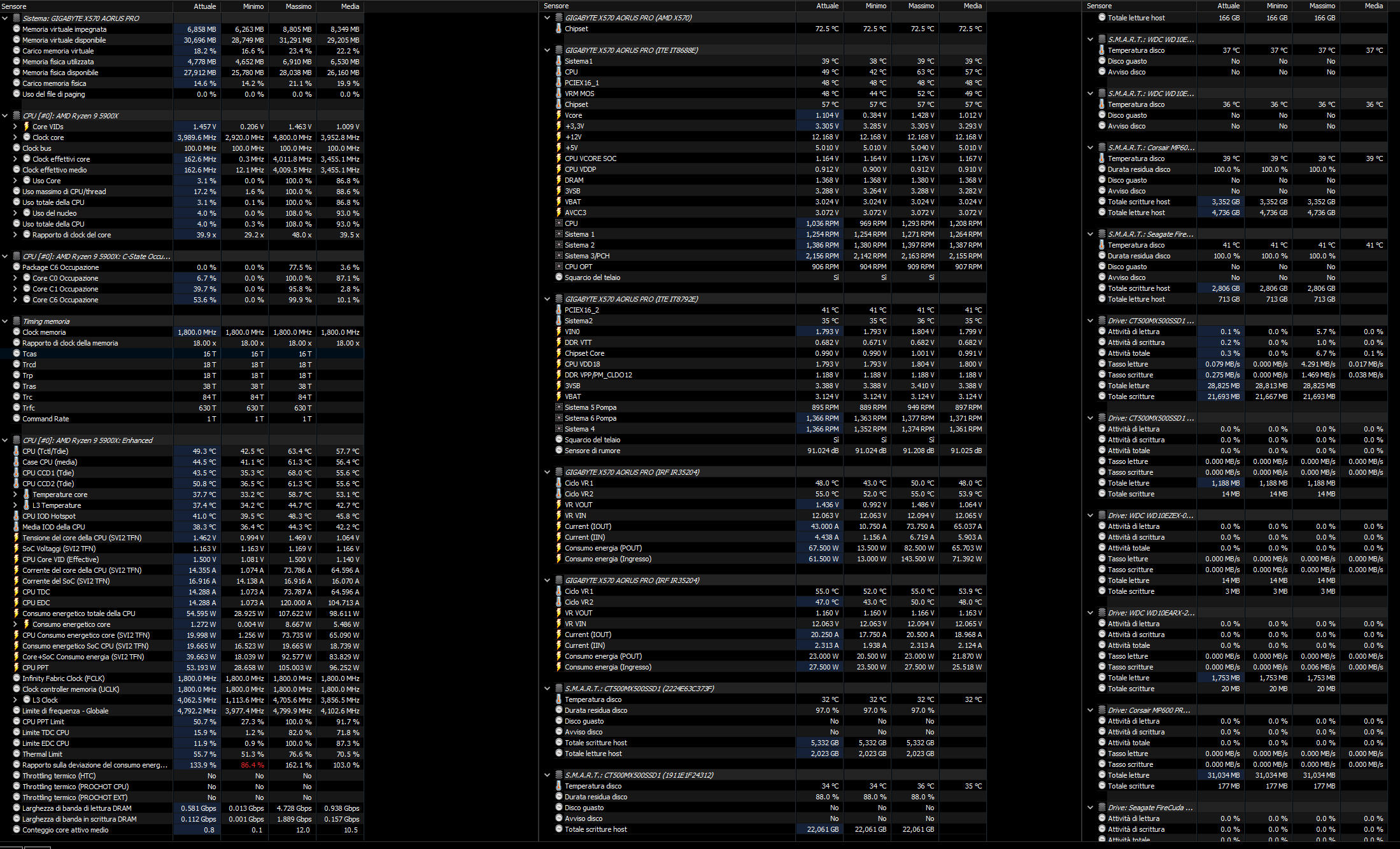Viewport: 1400px width, 849px height.
Task: Click the circle icon next to Sensore di rumore
Action: tap(558, 451)
